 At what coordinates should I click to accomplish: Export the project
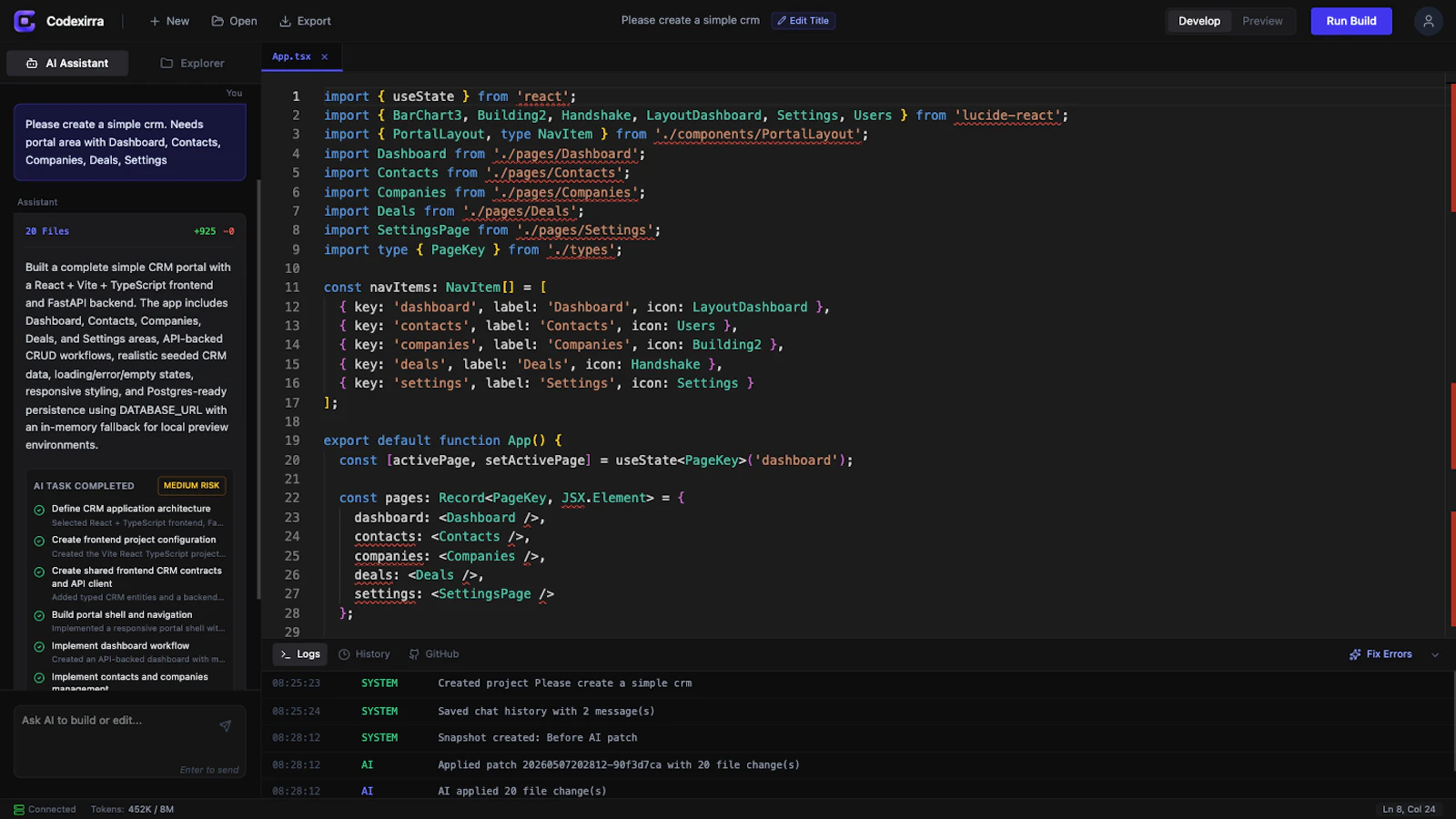pyautogui.click(x=305, y=21)
